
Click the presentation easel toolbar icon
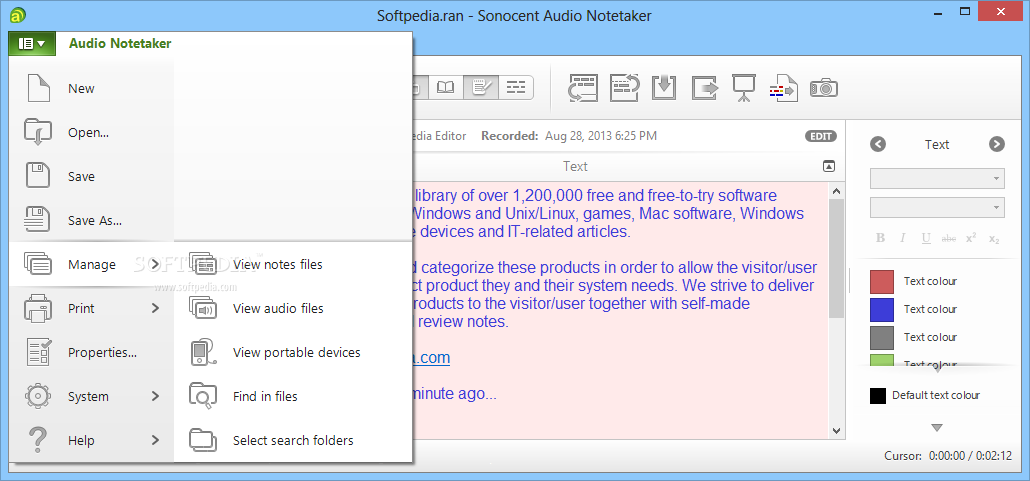pyautogui.click(x=744, y=87)
